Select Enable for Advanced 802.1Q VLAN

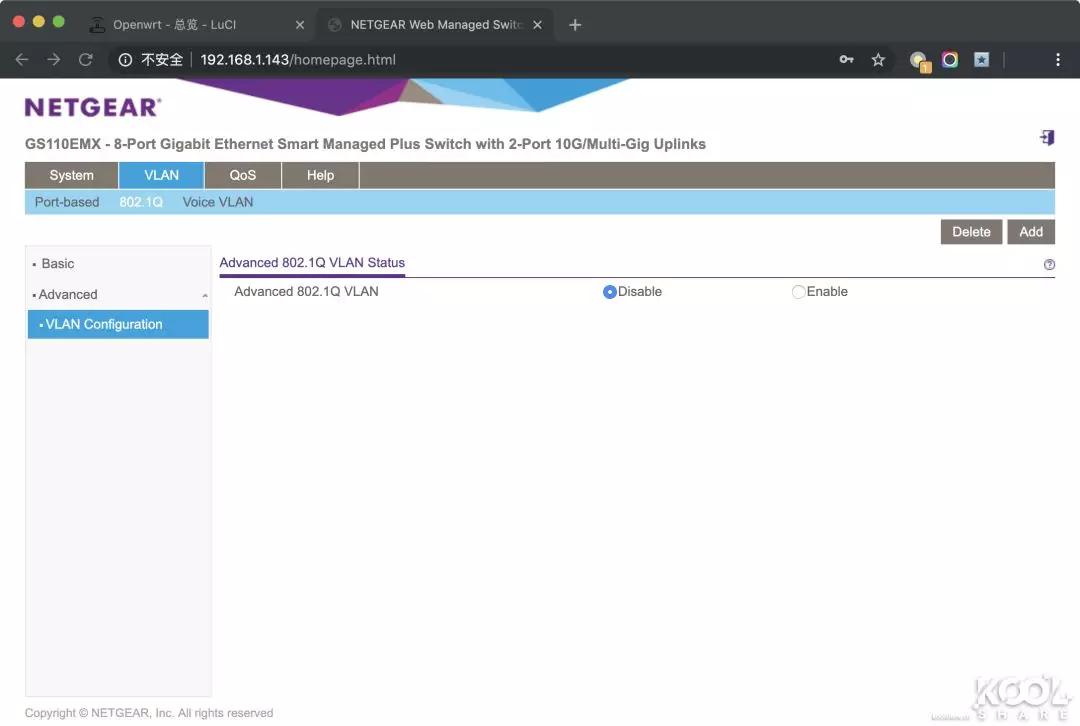798,292
